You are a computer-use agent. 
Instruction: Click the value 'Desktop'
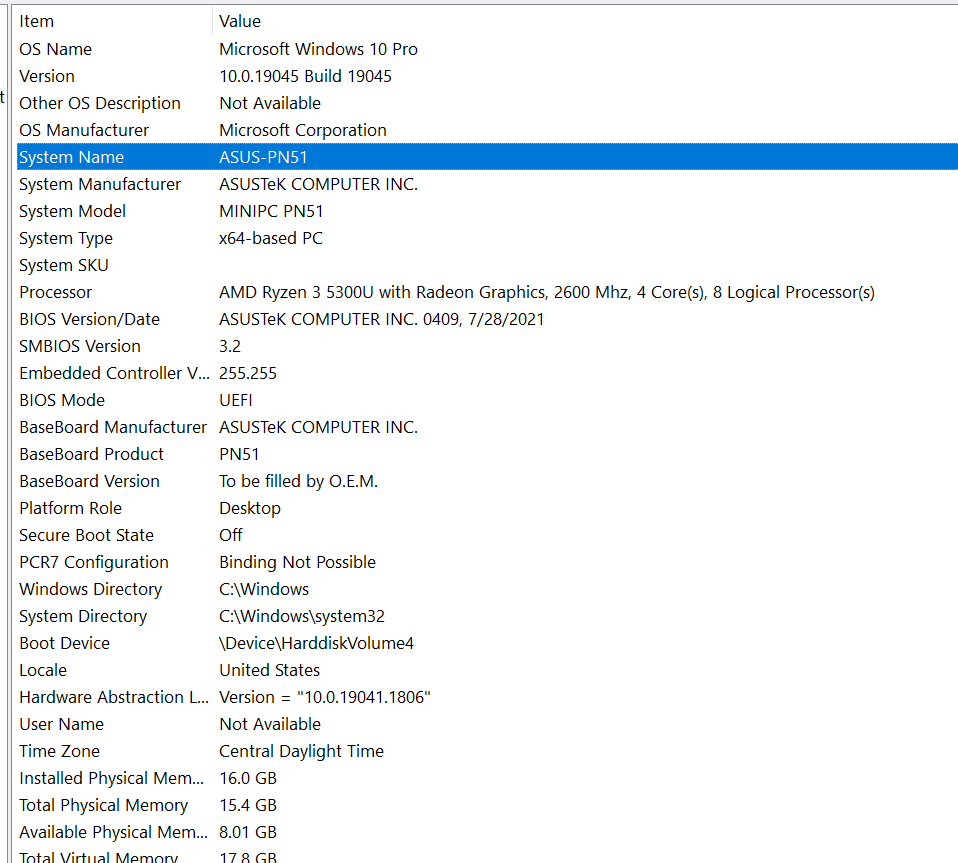[250, 508]
